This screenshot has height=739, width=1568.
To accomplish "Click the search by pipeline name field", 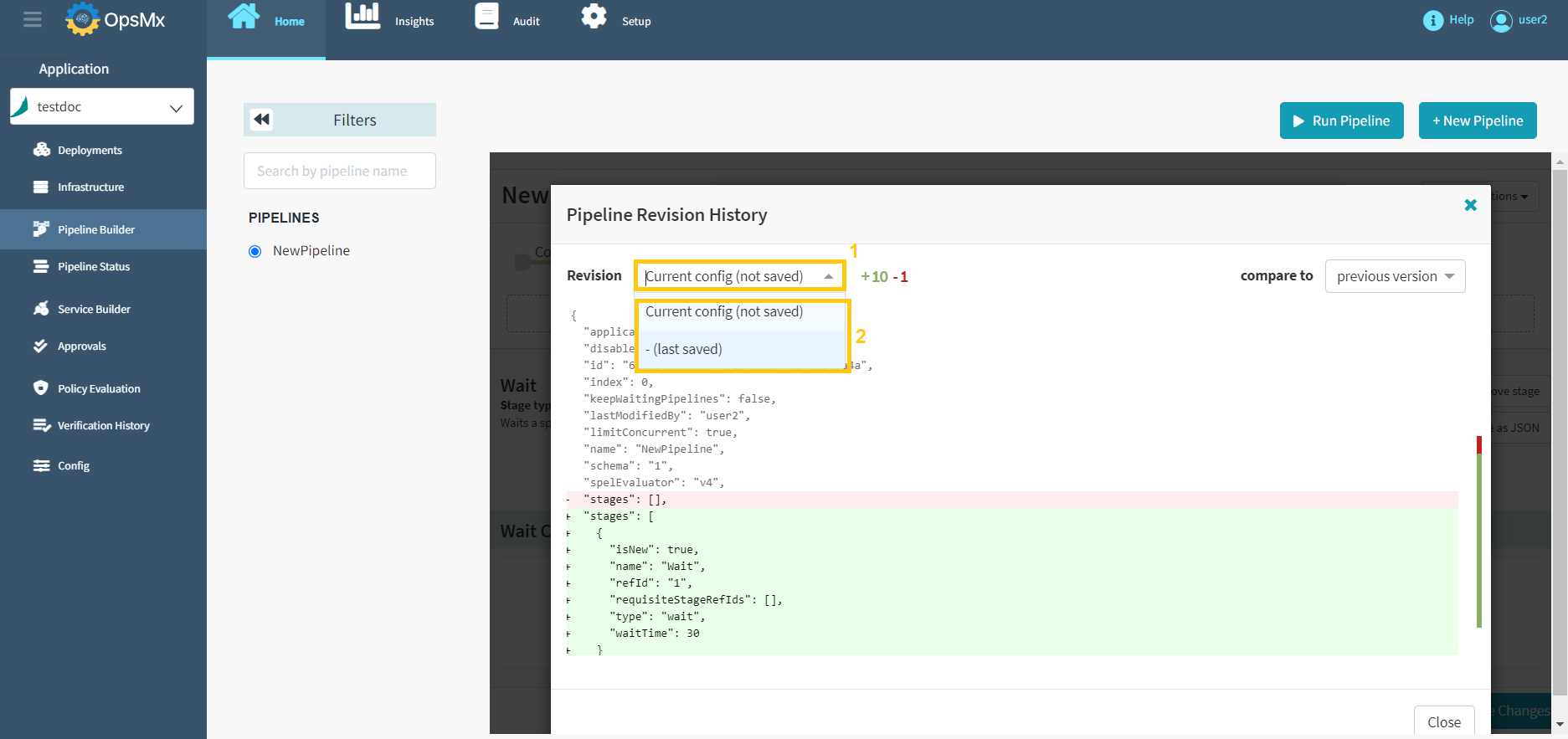I will (x=340, y=171).
